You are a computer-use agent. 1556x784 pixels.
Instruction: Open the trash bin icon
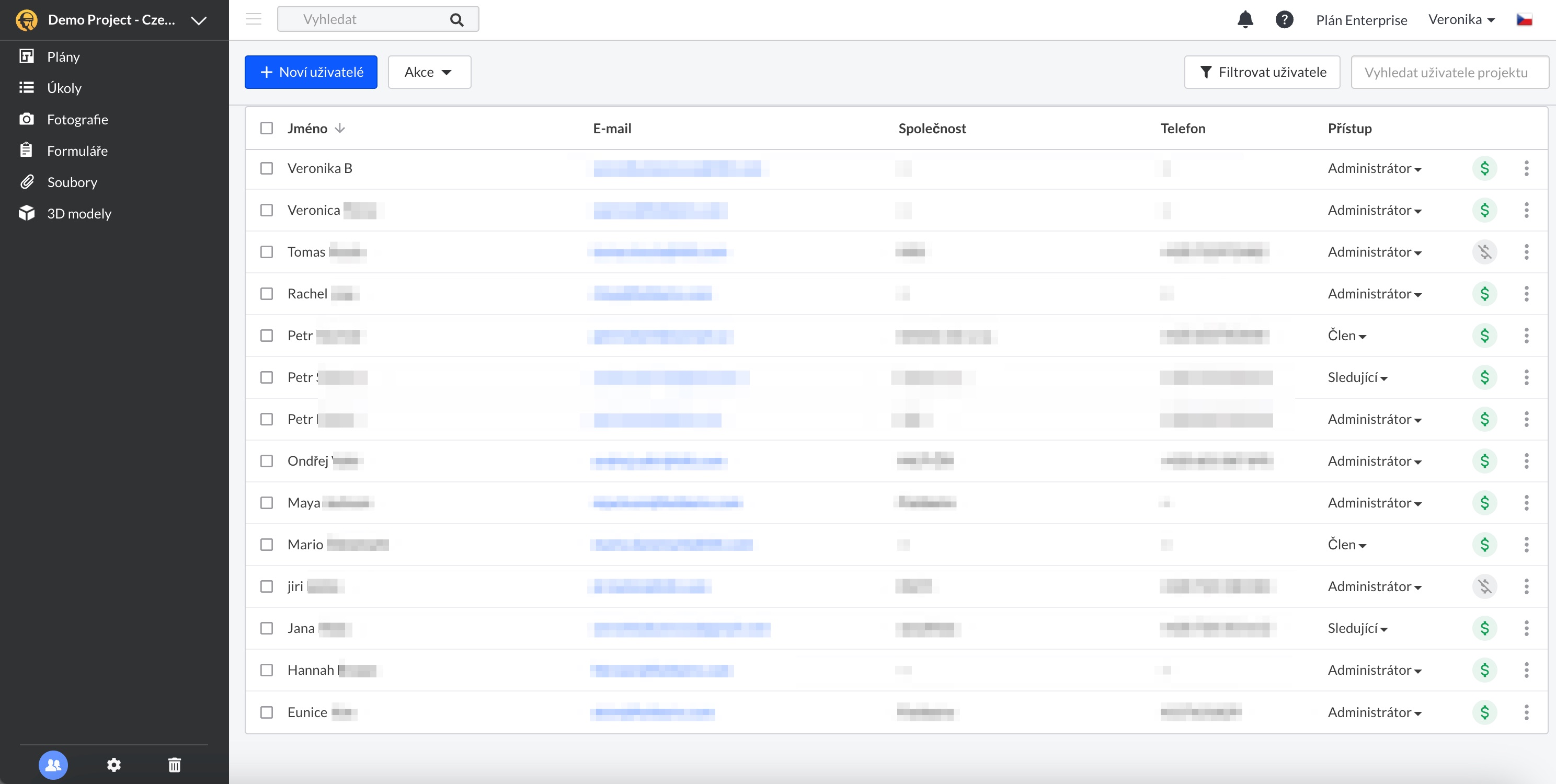click(x=174, y=765)
